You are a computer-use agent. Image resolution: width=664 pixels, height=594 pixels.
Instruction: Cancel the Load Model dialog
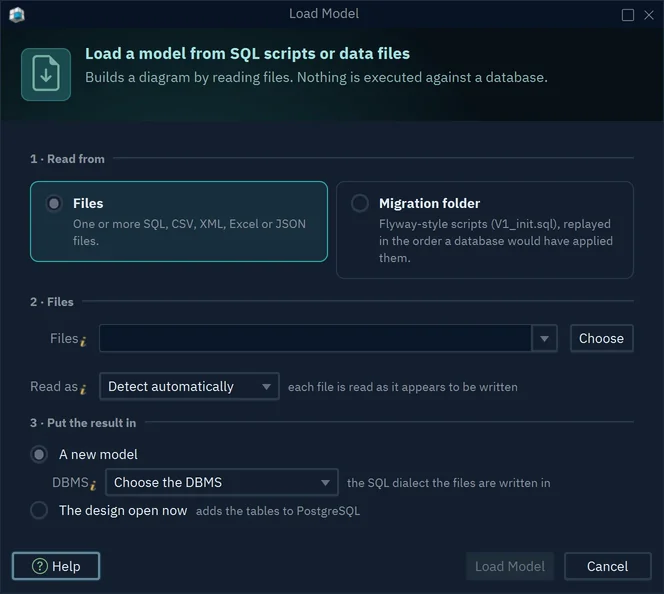608,566
